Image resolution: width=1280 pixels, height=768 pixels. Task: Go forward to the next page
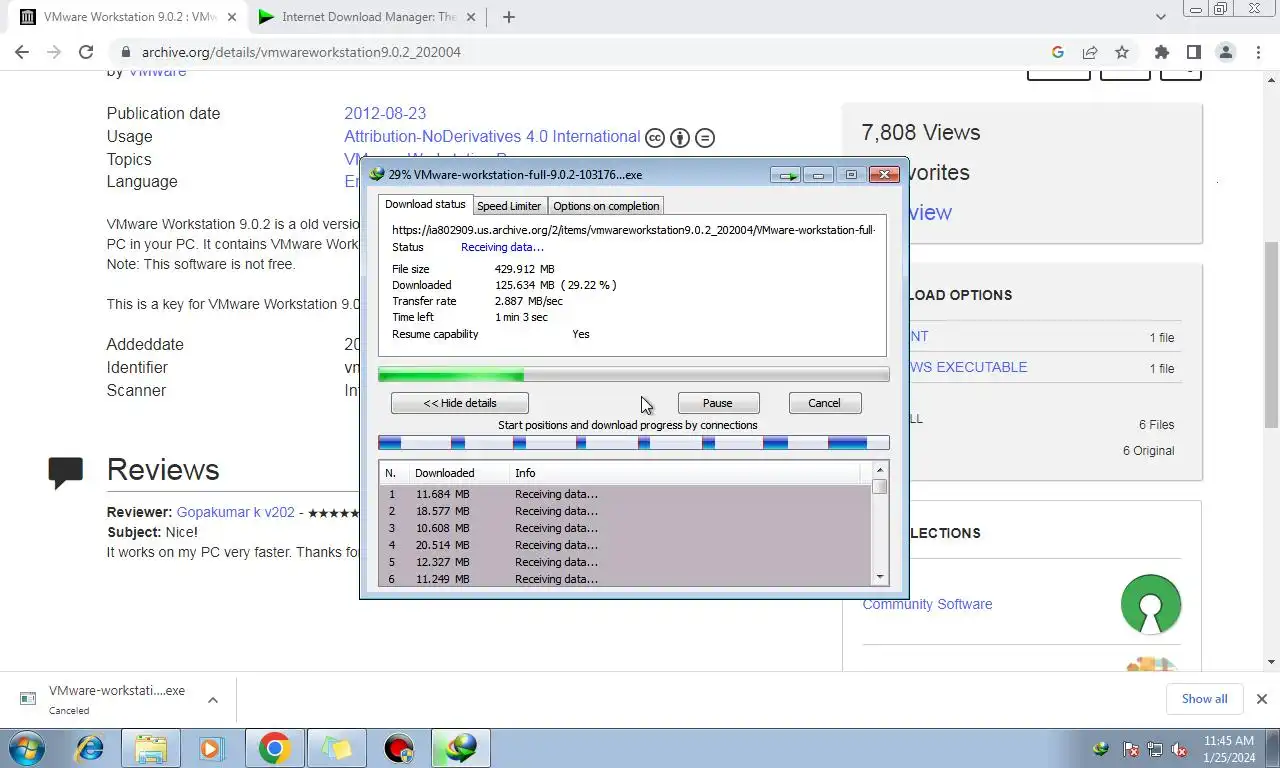point(54,52)
